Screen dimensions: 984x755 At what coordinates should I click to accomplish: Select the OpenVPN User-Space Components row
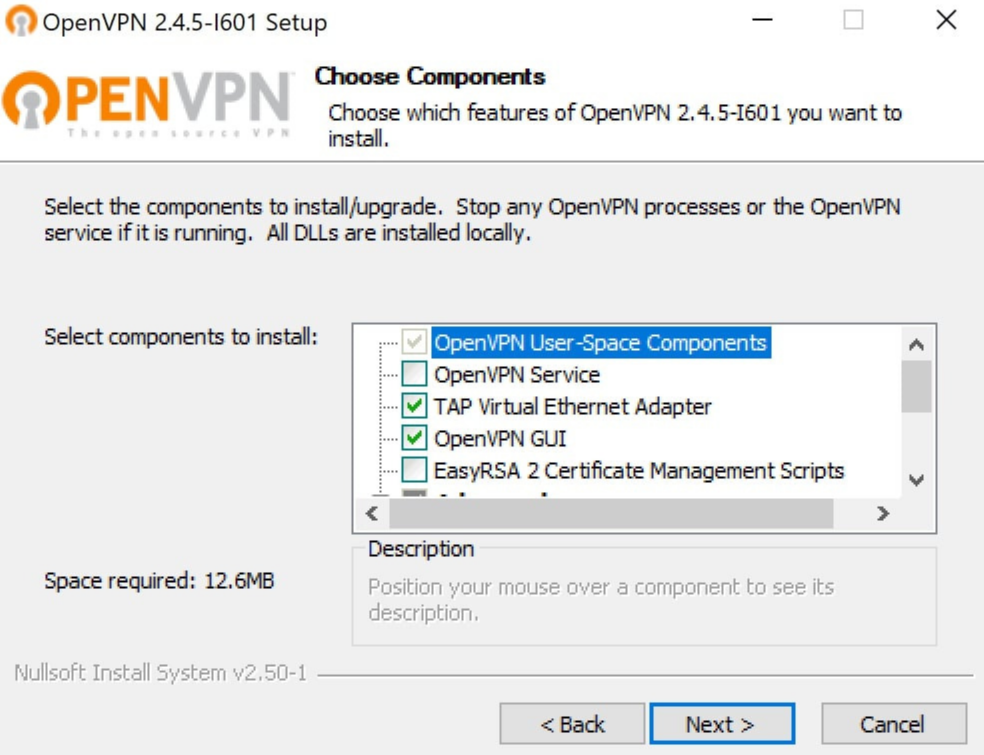(x=601, y=343)
